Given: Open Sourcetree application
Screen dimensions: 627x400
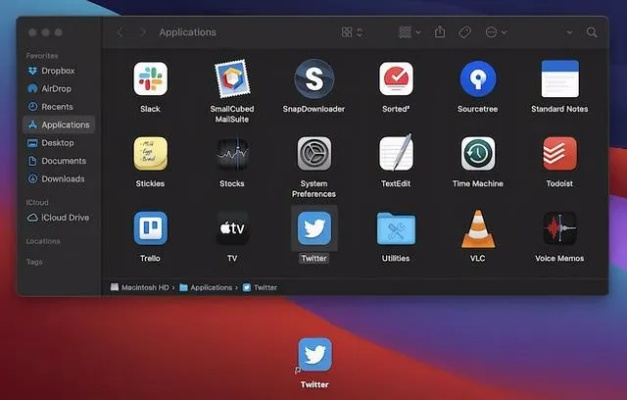Looking at the screenshot, I should [x=478, y=79].
